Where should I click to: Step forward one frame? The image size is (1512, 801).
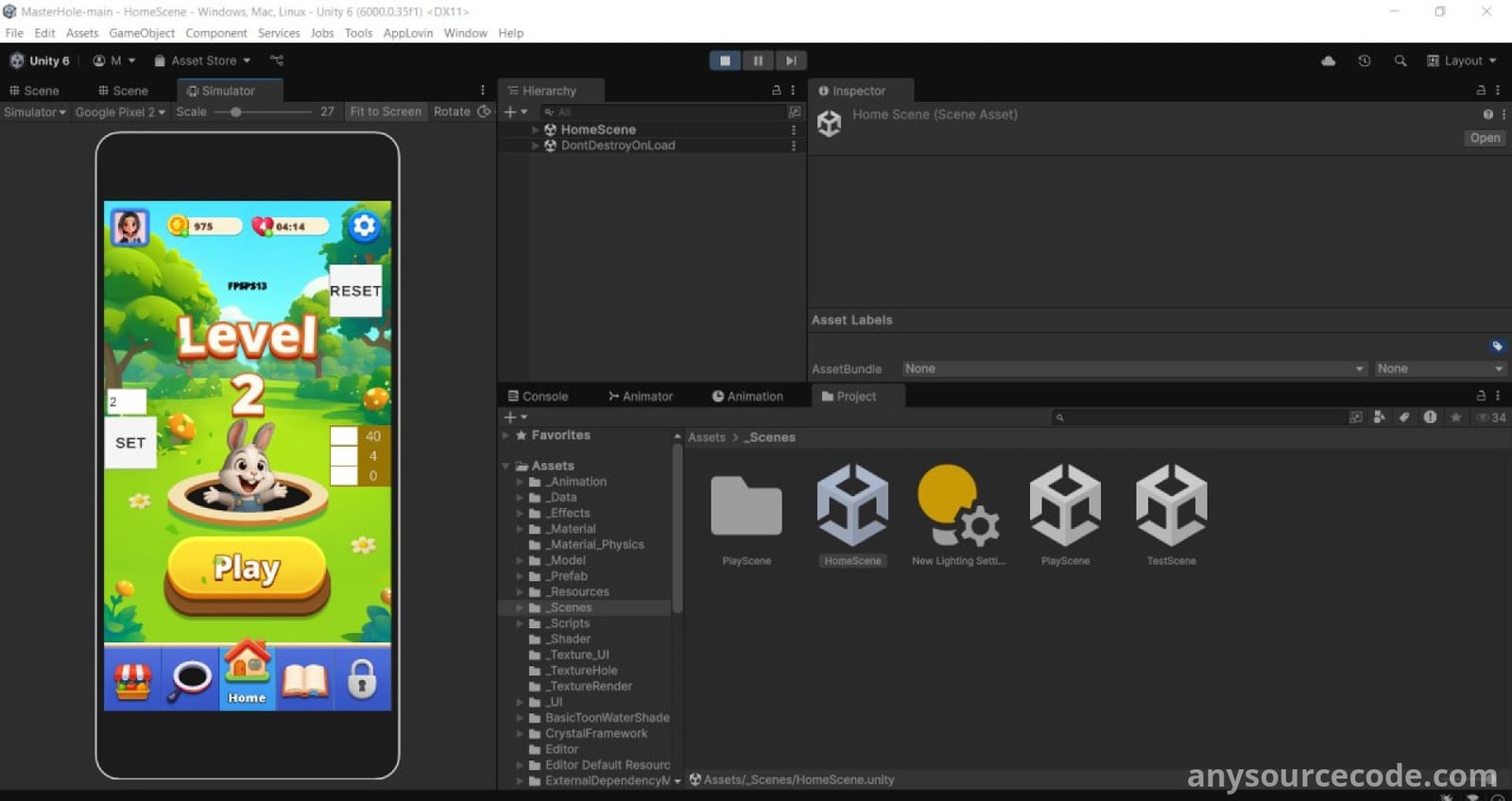pyautogui.click(x=791, y=60)
